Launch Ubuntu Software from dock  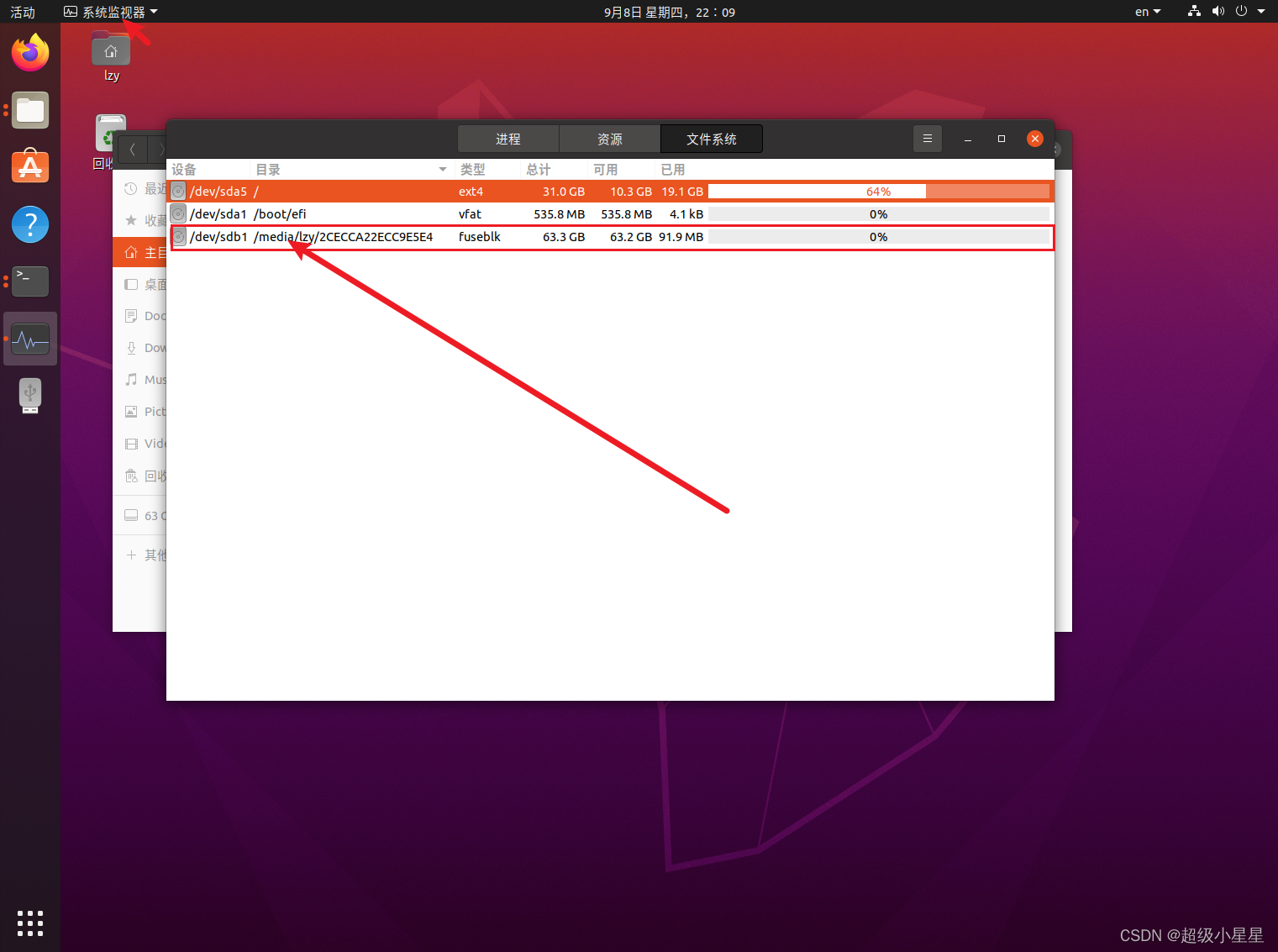30,167
